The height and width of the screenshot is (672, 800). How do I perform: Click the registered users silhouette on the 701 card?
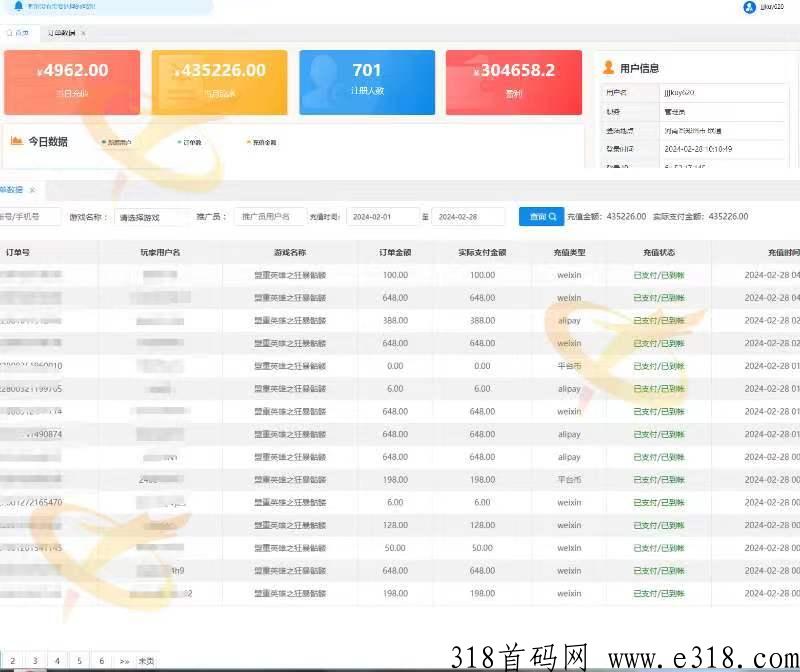tap(324, 80)
